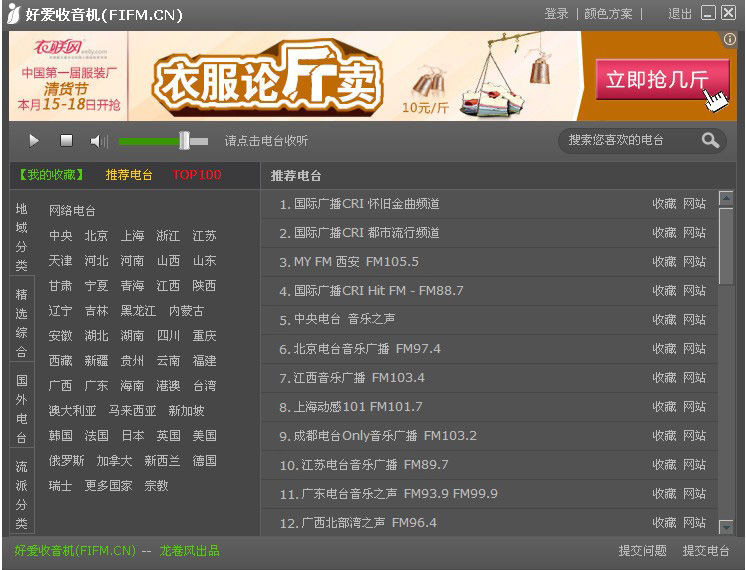The width and height of the screenshot is (746, 570).
Task: Click 网站 for 广西北部湾之声 row
Action: point(695,522)
